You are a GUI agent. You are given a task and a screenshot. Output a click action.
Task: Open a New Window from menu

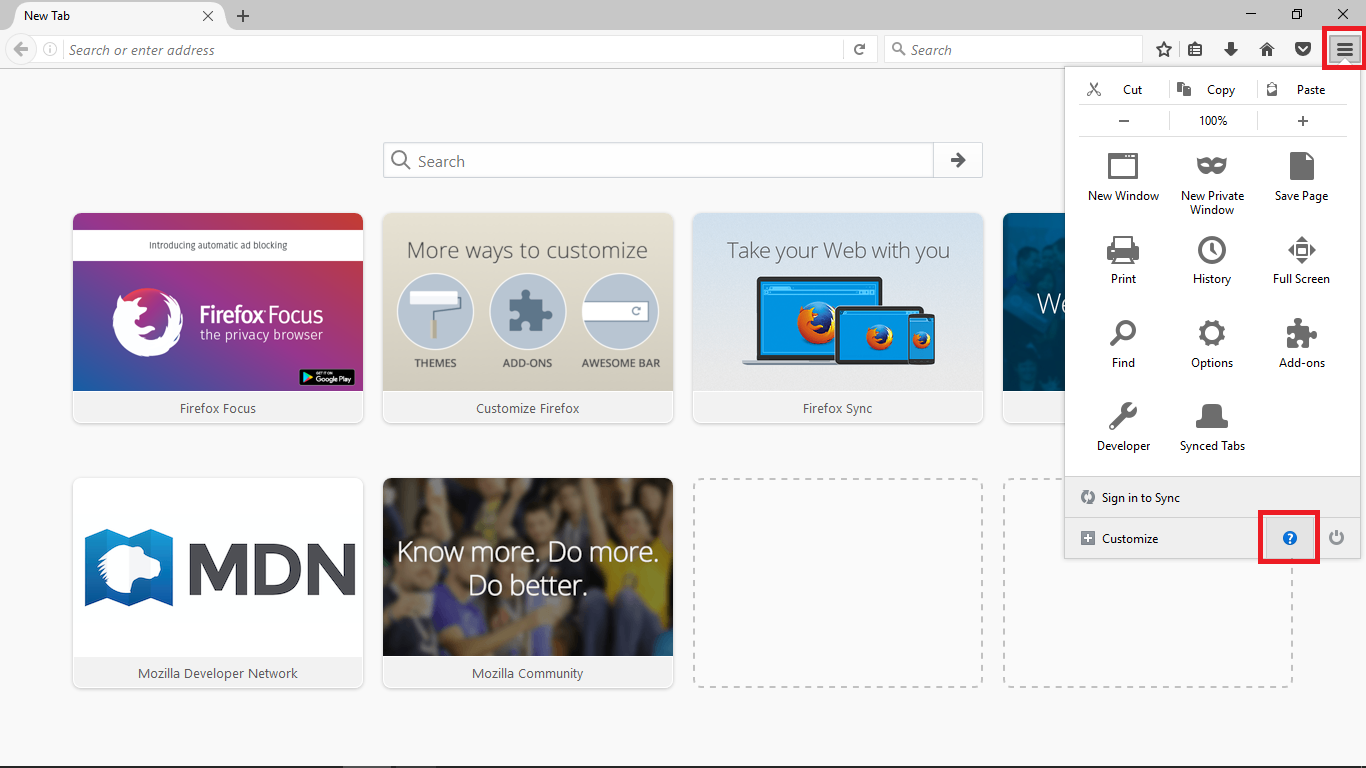click(x=1123, y=177)
